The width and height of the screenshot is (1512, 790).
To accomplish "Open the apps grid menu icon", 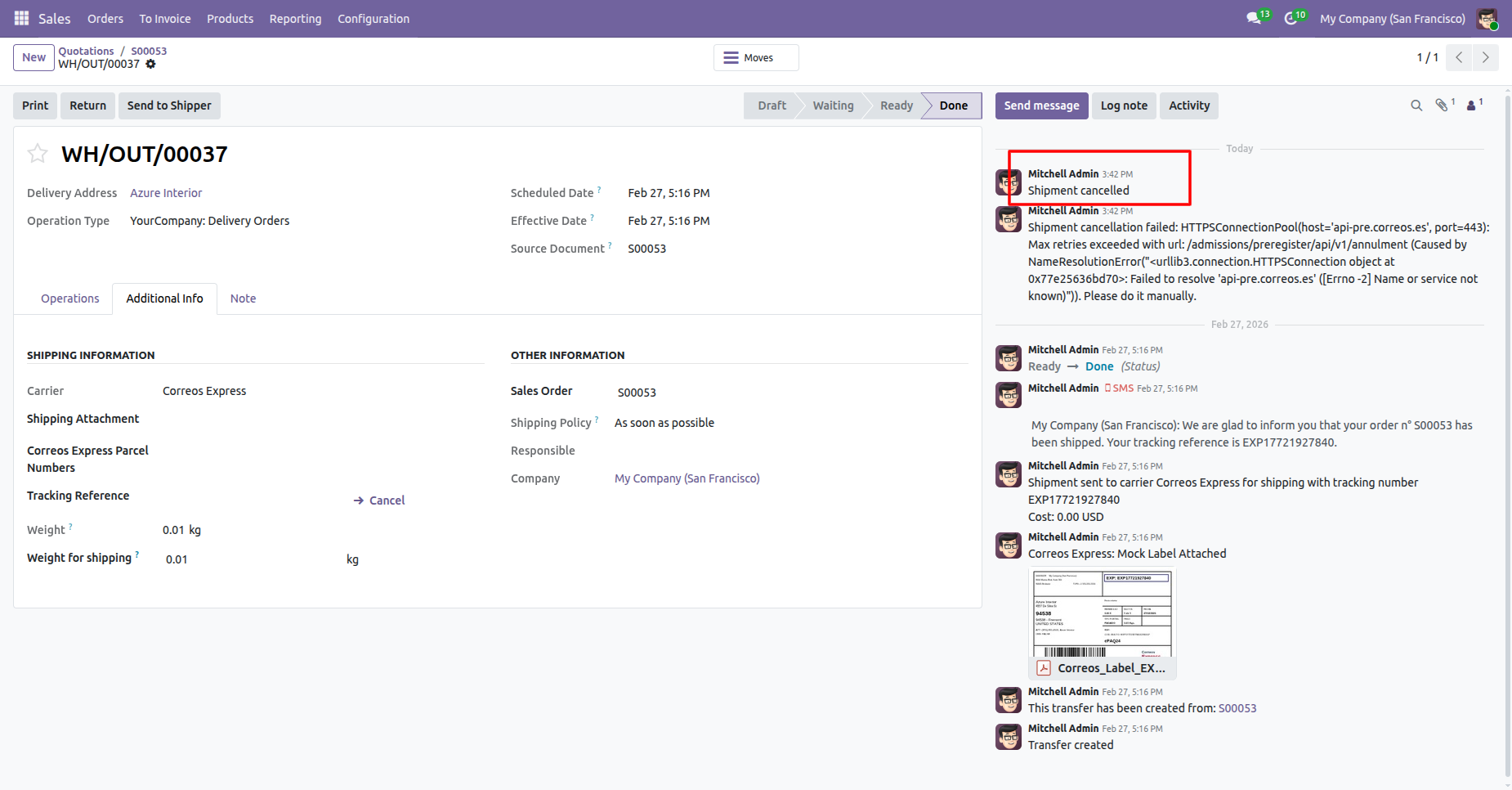I will point(21,18).
